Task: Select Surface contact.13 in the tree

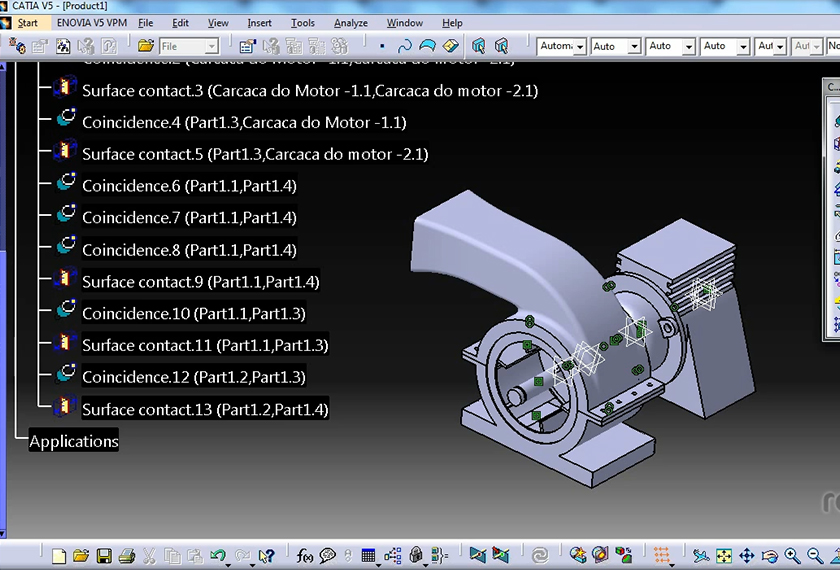Action: click(204, 409)
